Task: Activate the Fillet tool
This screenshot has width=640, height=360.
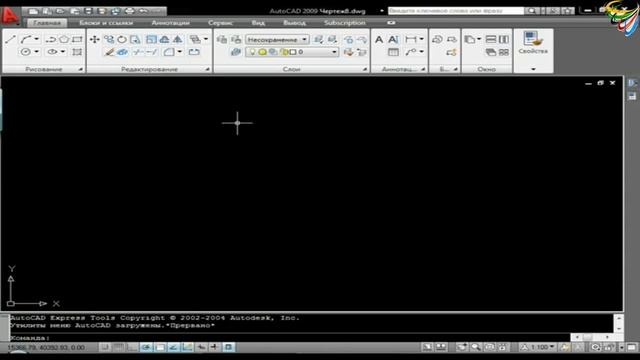Action: click(169, 52)
